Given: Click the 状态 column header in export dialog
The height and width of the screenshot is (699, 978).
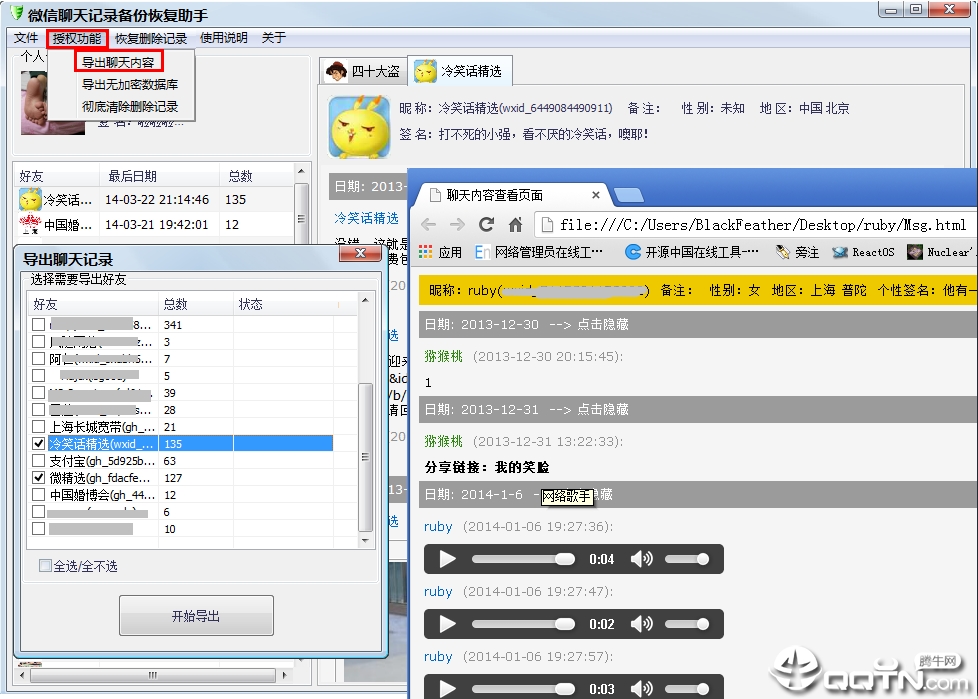Looking at the screenshot, I should tap(283, 304).
